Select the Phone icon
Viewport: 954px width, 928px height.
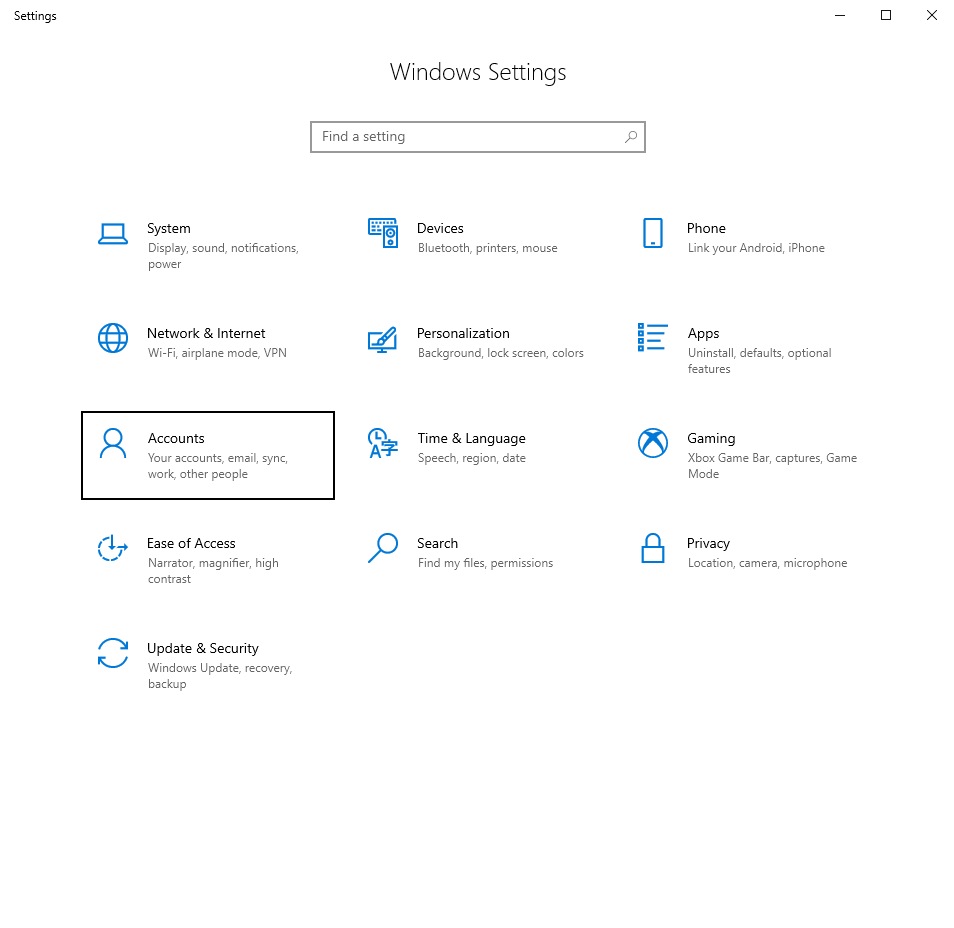click(x=653, y=233)
